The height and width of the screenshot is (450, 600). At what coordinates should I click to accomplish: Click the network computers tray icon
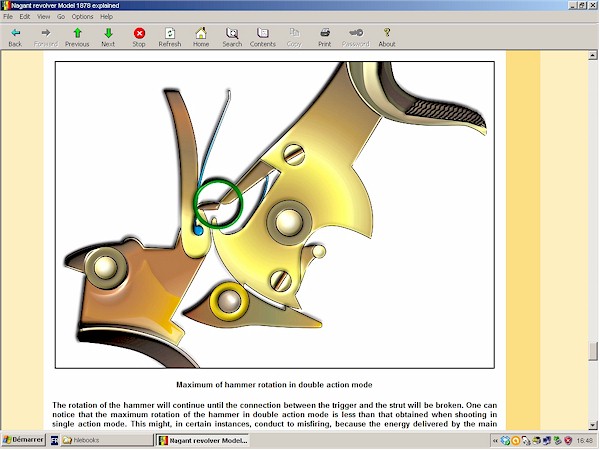pos(547,440)
